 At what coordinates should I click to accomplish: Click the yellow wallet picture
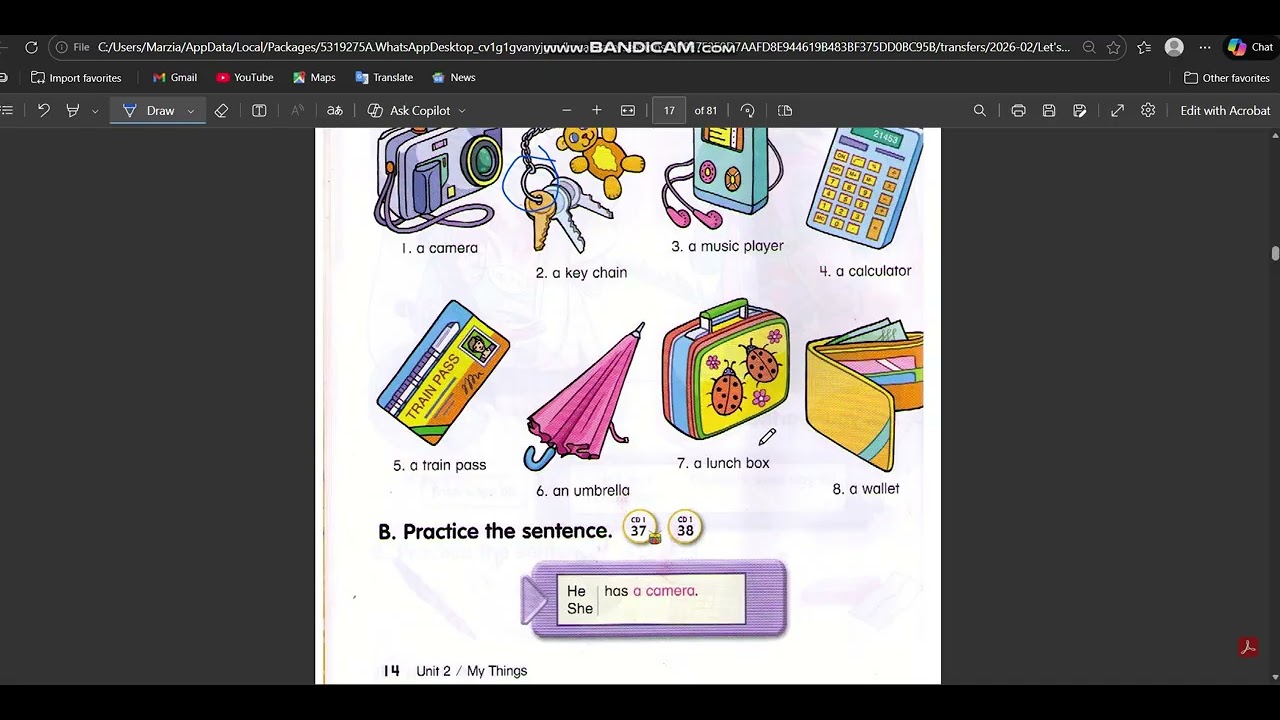pos(865,394)
